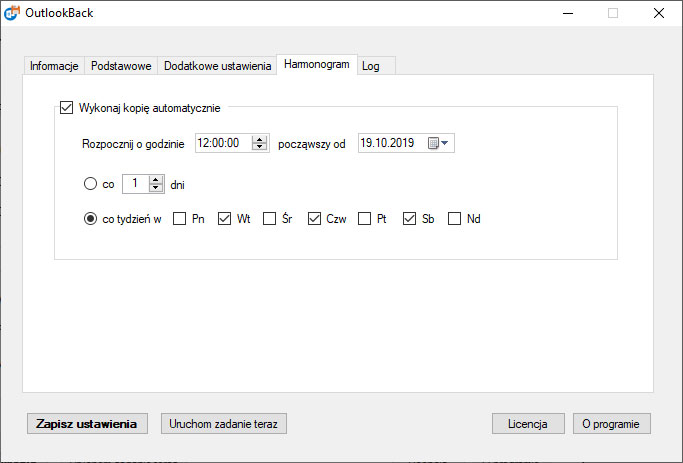
Task: Click into the 12:00:00 time field
Action: coord(223,143)
